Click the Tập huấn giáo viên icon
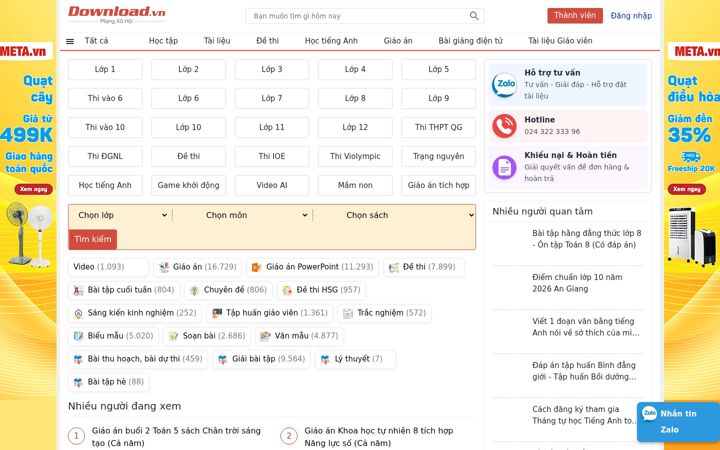Image resolution: width=720 pixels, height=450 pixels. [x=217, y=313]
